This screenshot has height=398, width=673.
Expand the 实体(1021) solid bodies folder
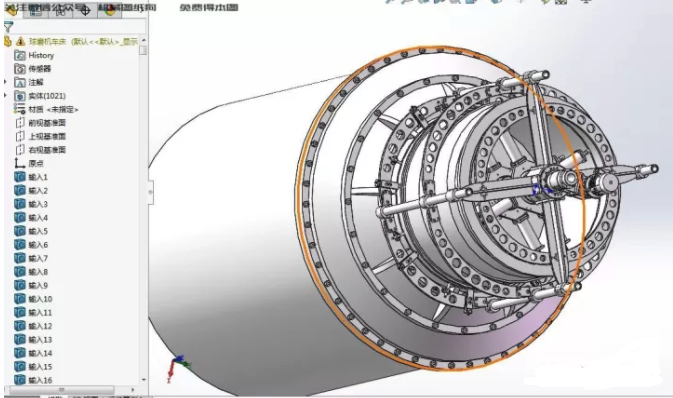click(6, 95)
